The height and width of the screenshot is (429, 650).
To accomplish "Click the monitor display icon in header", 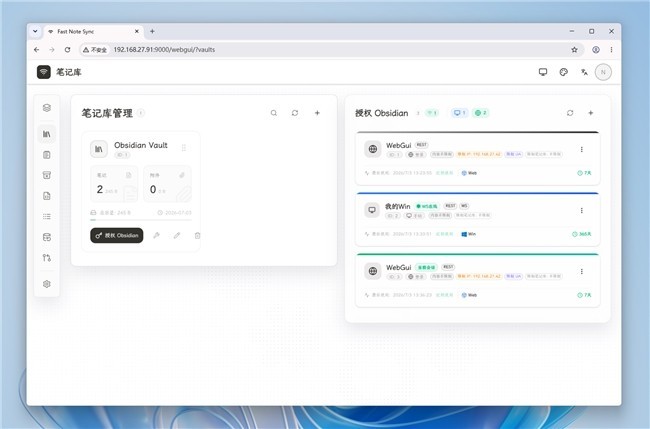I will (543, 72).
